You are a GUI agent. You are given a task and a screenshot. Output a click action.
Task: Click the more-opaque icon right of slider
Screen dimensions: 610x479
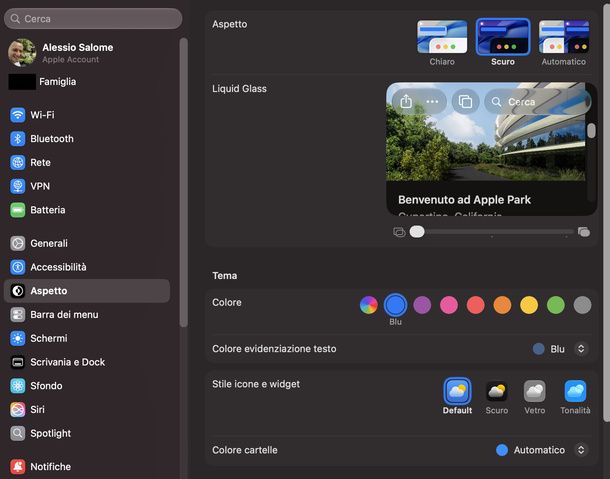[x=584, y=232]
